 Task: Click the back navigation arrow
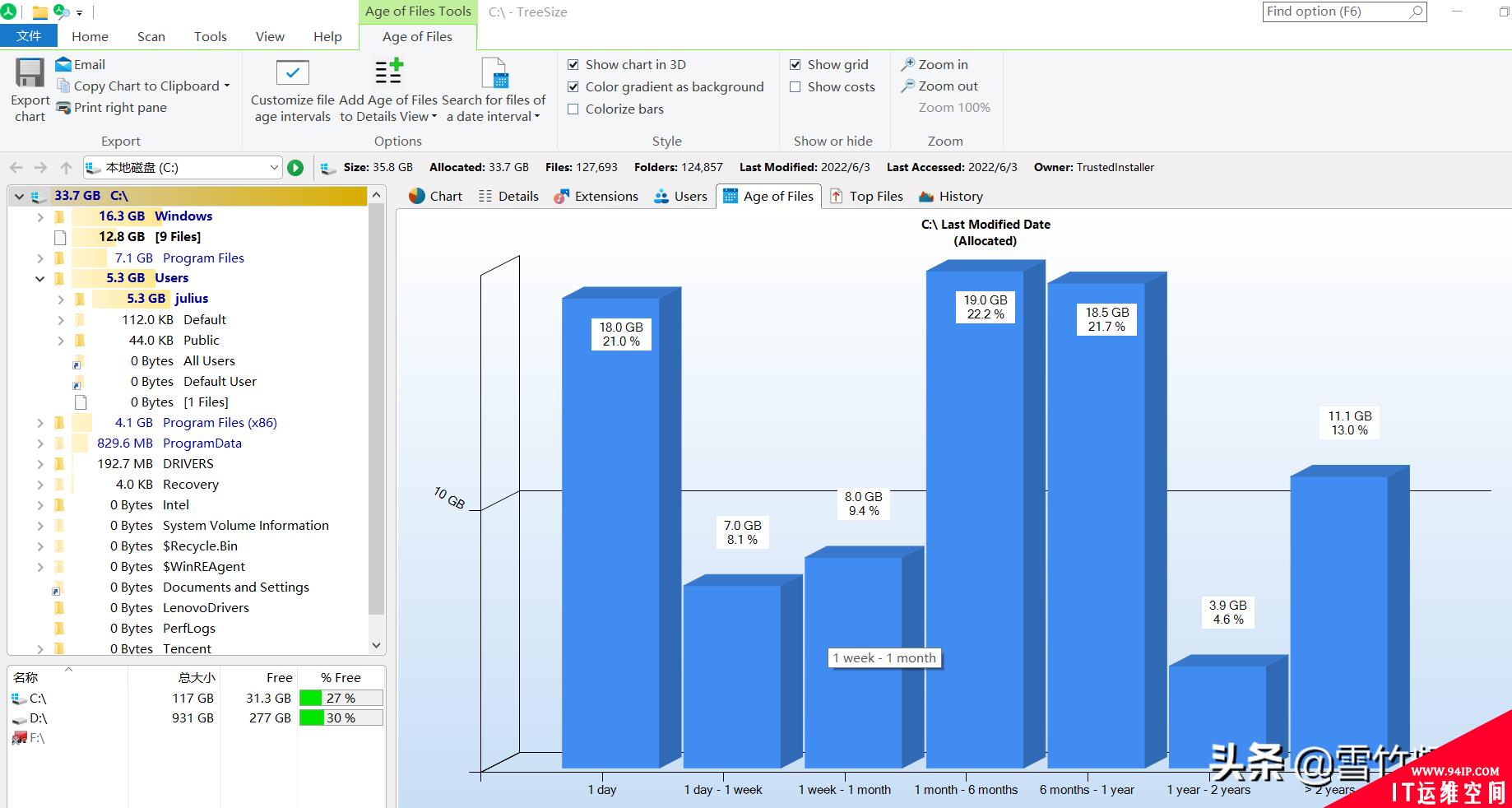pos(16,168)
